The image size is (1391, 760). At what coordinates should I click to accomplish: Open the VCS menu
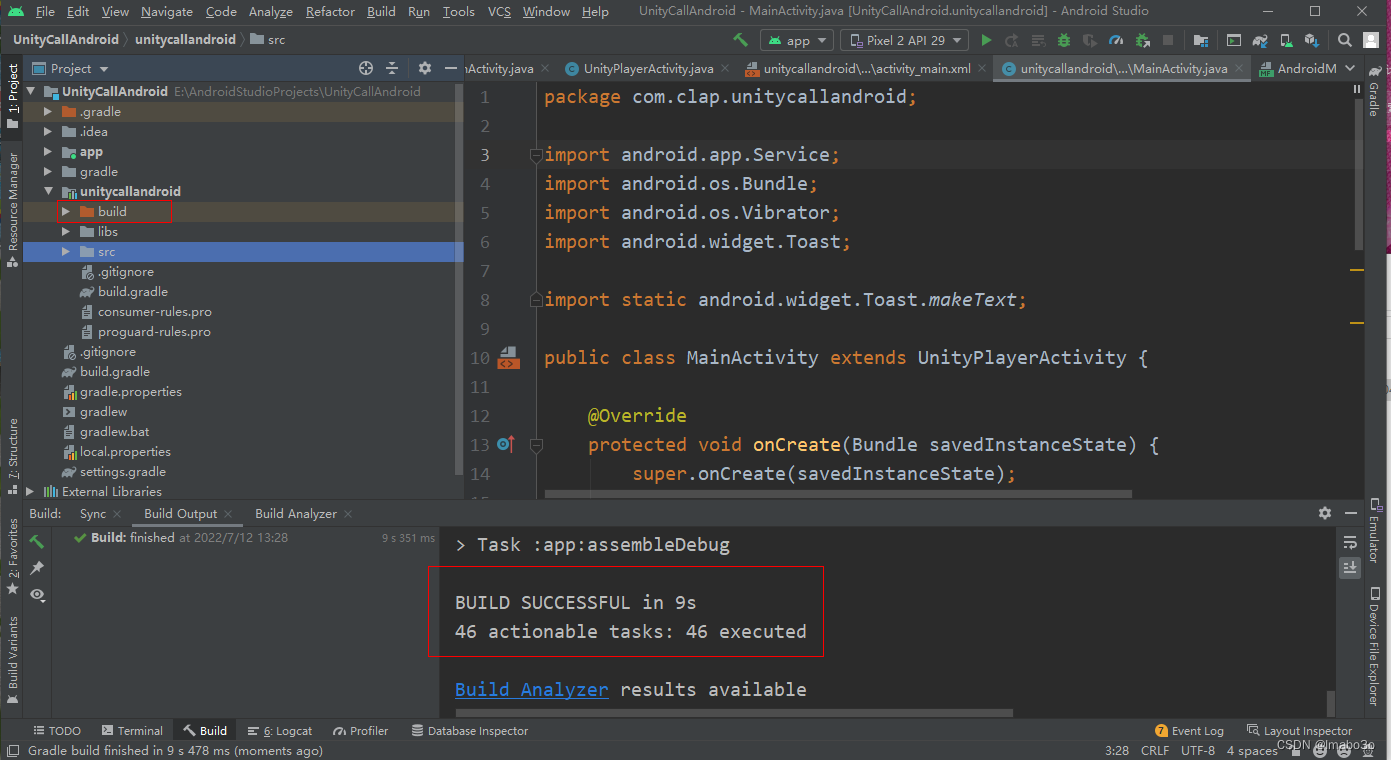[499, 12]
